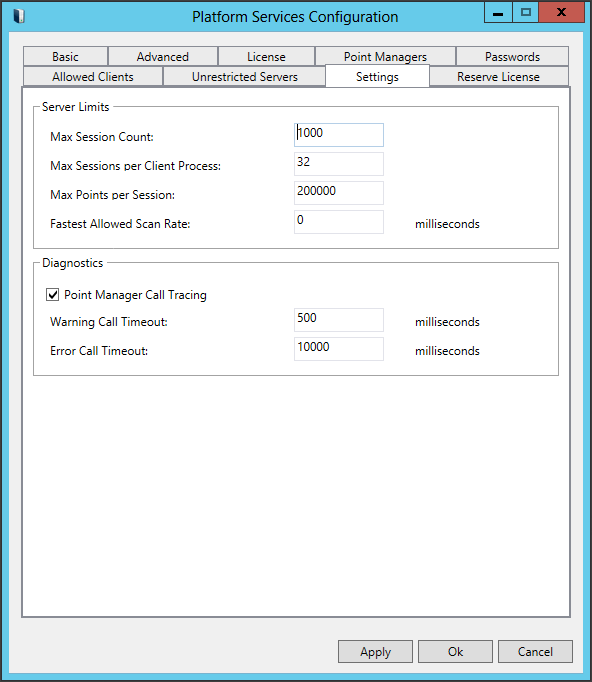This screenshot has width=592, height=682.
Task: Minimize the Platform Services Configuration window
Action: 498,13
